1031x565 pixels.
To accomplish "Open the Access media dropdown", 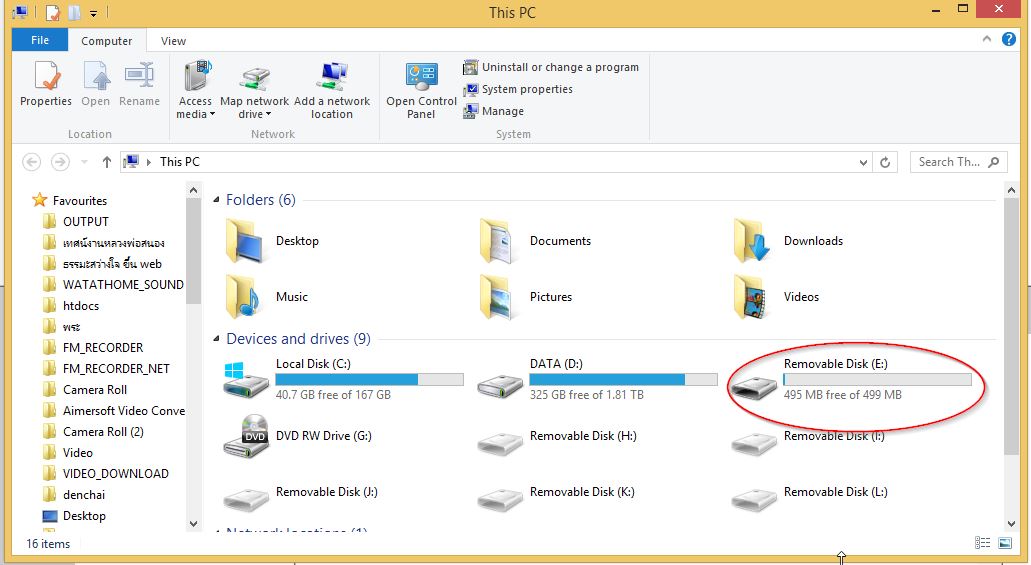I will click(195, 107).
